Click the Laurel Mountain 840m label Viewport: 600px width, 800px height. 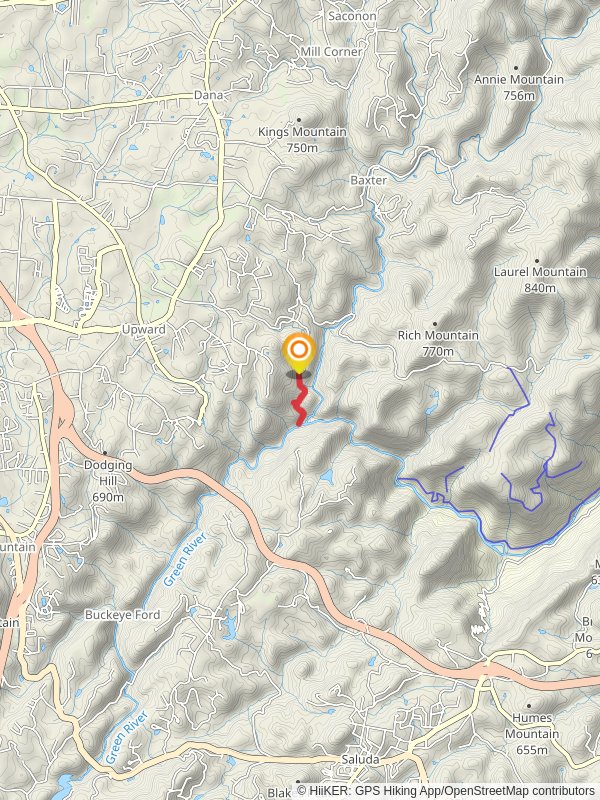tap(540, 280)
